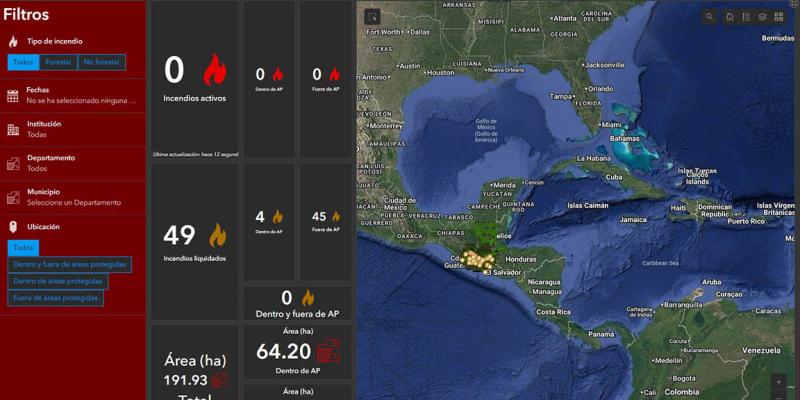800x400 pixels.
Task: Click the 0 Incendios activos indicator
Action: 194,79
